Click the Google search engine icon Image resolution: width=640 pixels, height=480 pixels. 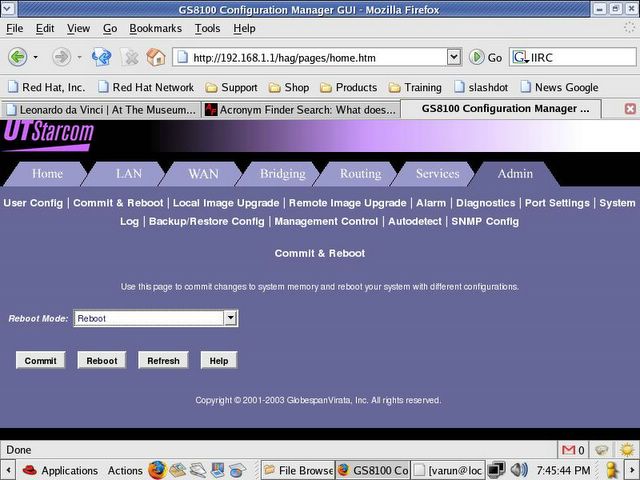[x=520, y=57]
